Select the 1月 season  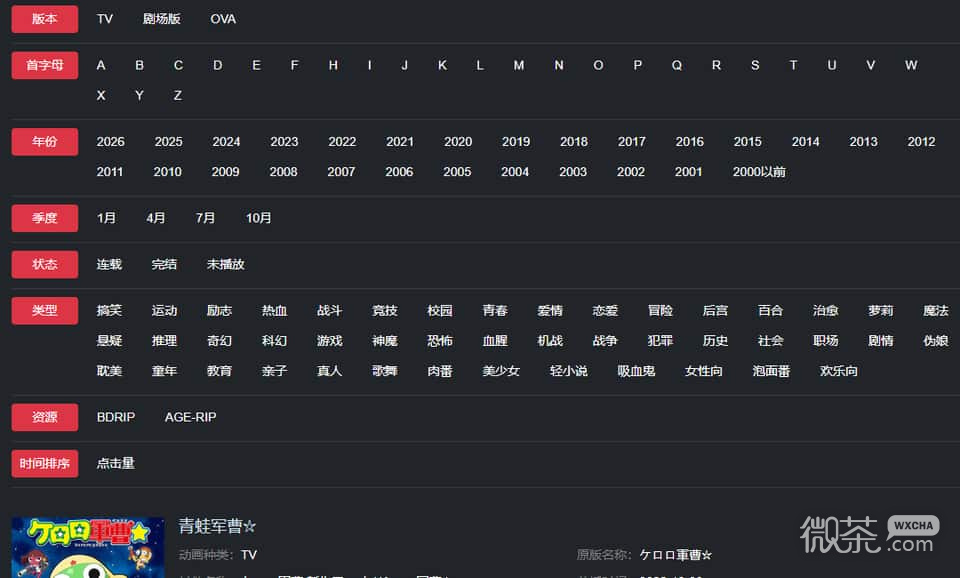click(x=106, y=218)
